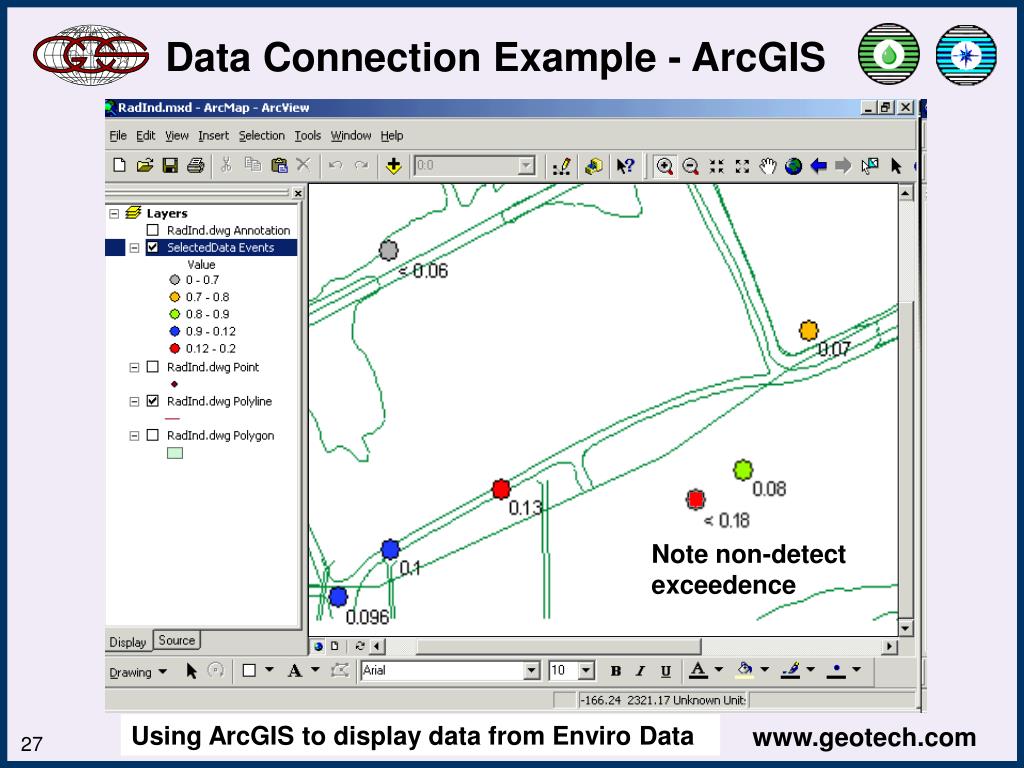Open the Arial font dropdown

tap(532, 671)
